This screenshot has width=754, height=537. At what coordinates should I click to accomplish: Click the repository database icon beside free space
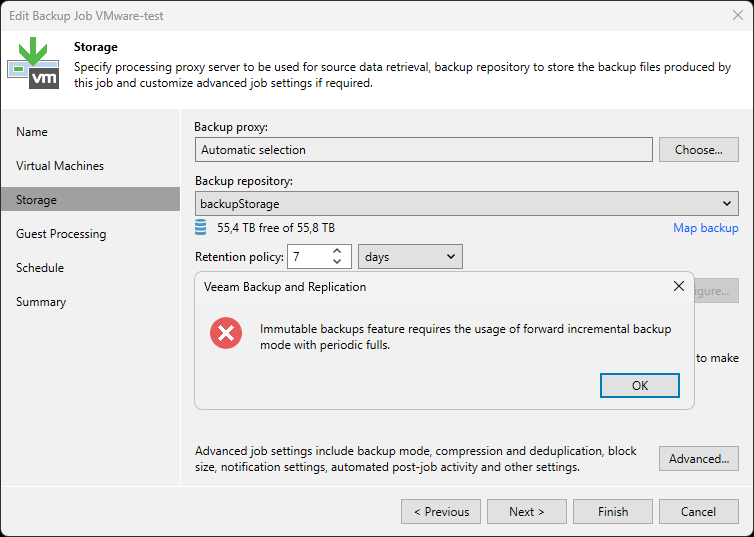click(x=201, y=227)
